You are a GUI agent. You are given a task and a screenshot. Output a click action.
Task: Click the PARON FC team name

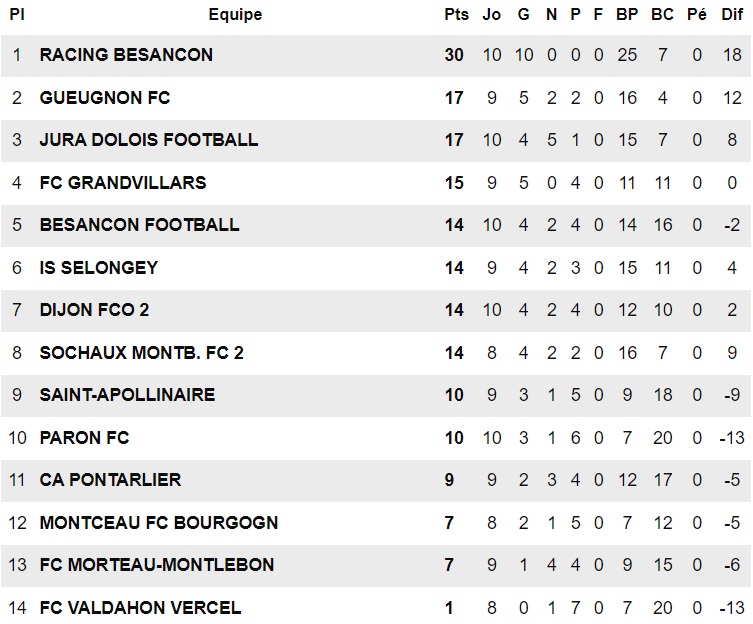coord(85,438)
